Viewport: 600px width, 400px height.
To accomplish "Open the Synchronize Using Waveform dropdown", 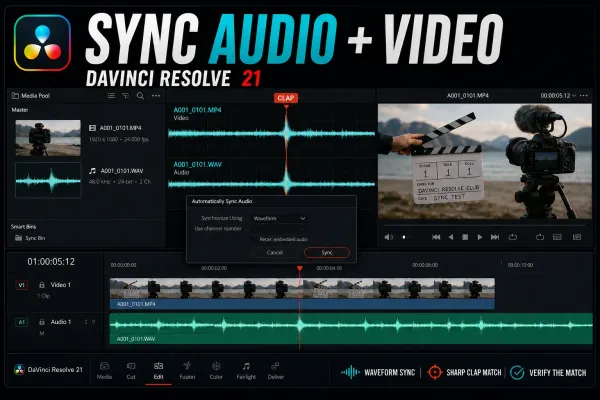I will [279, 218].
